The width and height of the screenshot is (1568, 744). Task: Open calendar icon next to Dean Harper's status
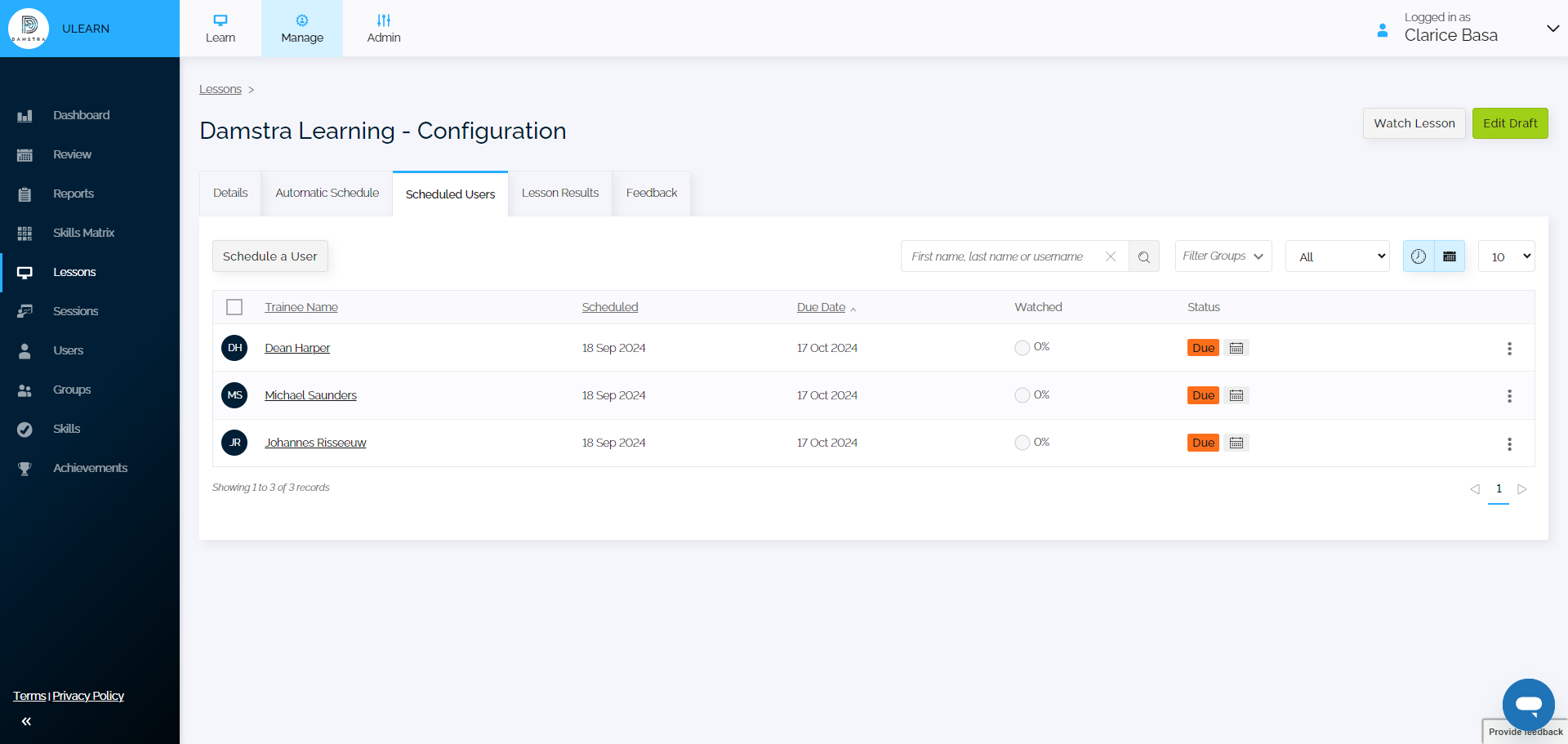[1236, 348]
